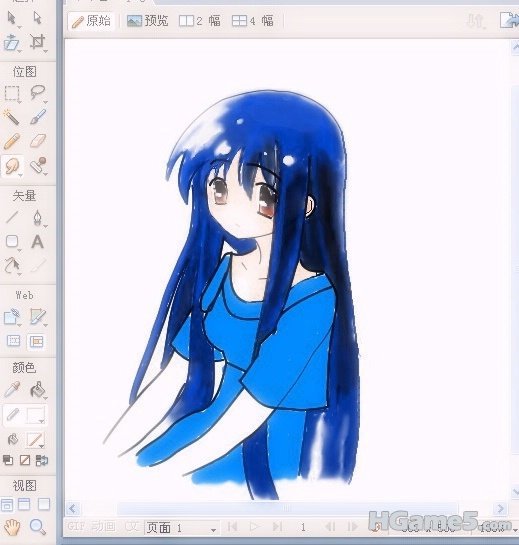Switch to the 预览 preview tab
The height and width of the screenshot is (545, 519).
(147, 21)
